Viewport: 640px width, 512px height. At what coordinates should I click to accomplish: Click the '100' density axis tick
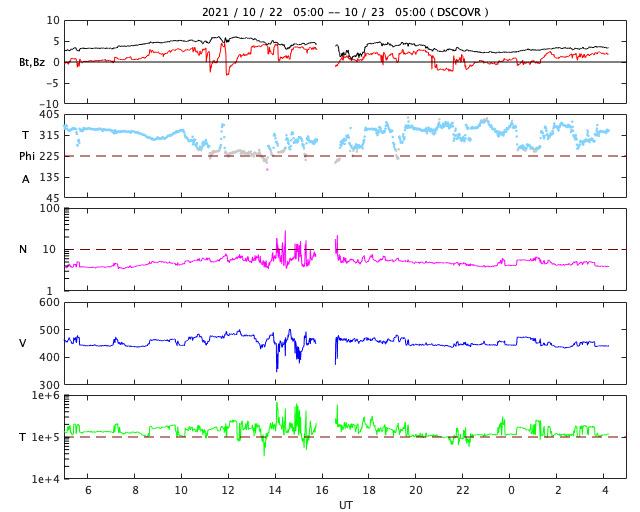pyautogui.click(x=49, y=208)
